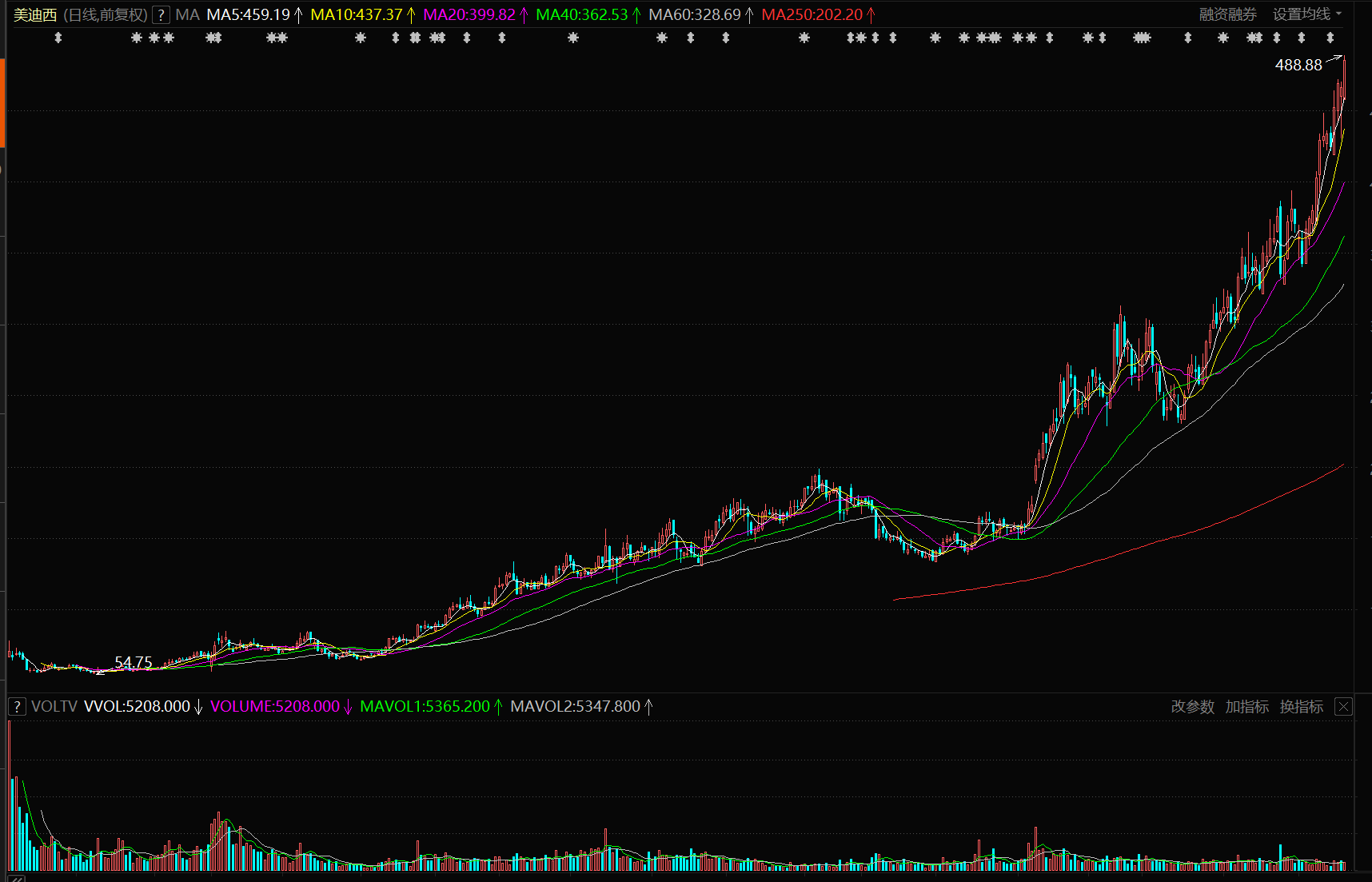Open the 设置均线 dropdown
Image resolution: width=1372 pixels, height=882 pixels.
coord(1306,14)
